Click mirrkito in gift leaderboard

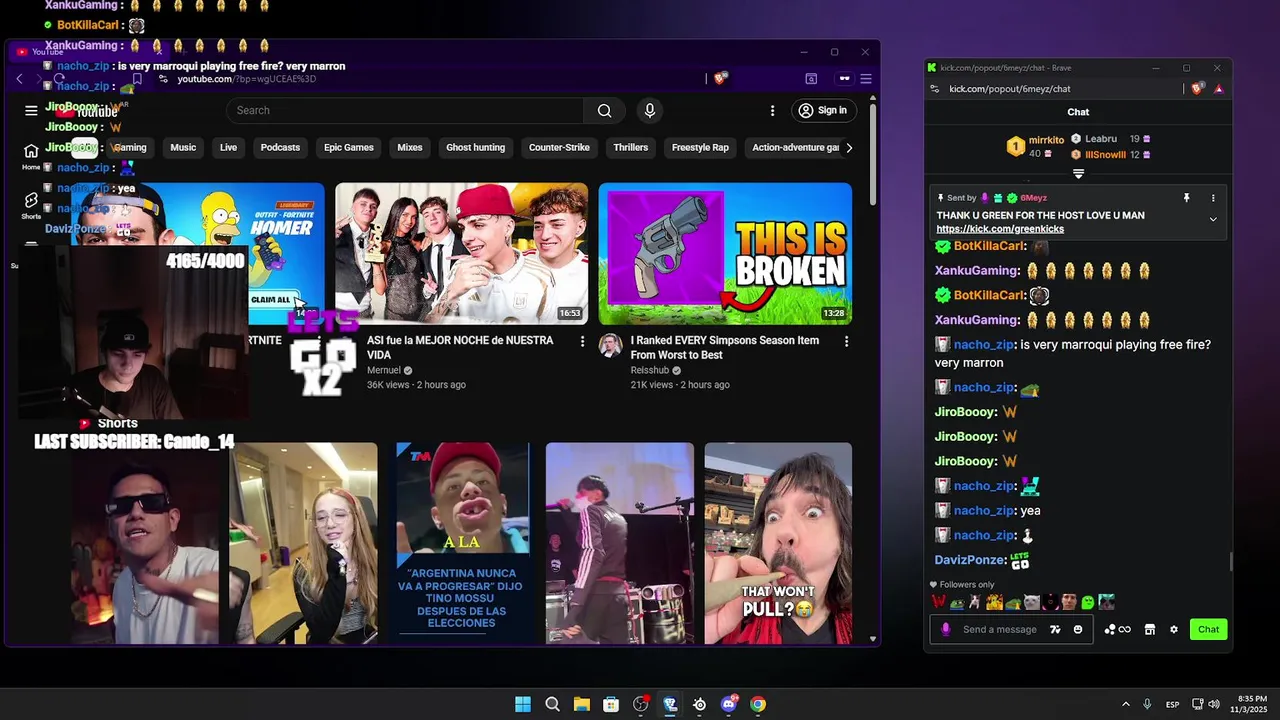[x=1047, y=140]
